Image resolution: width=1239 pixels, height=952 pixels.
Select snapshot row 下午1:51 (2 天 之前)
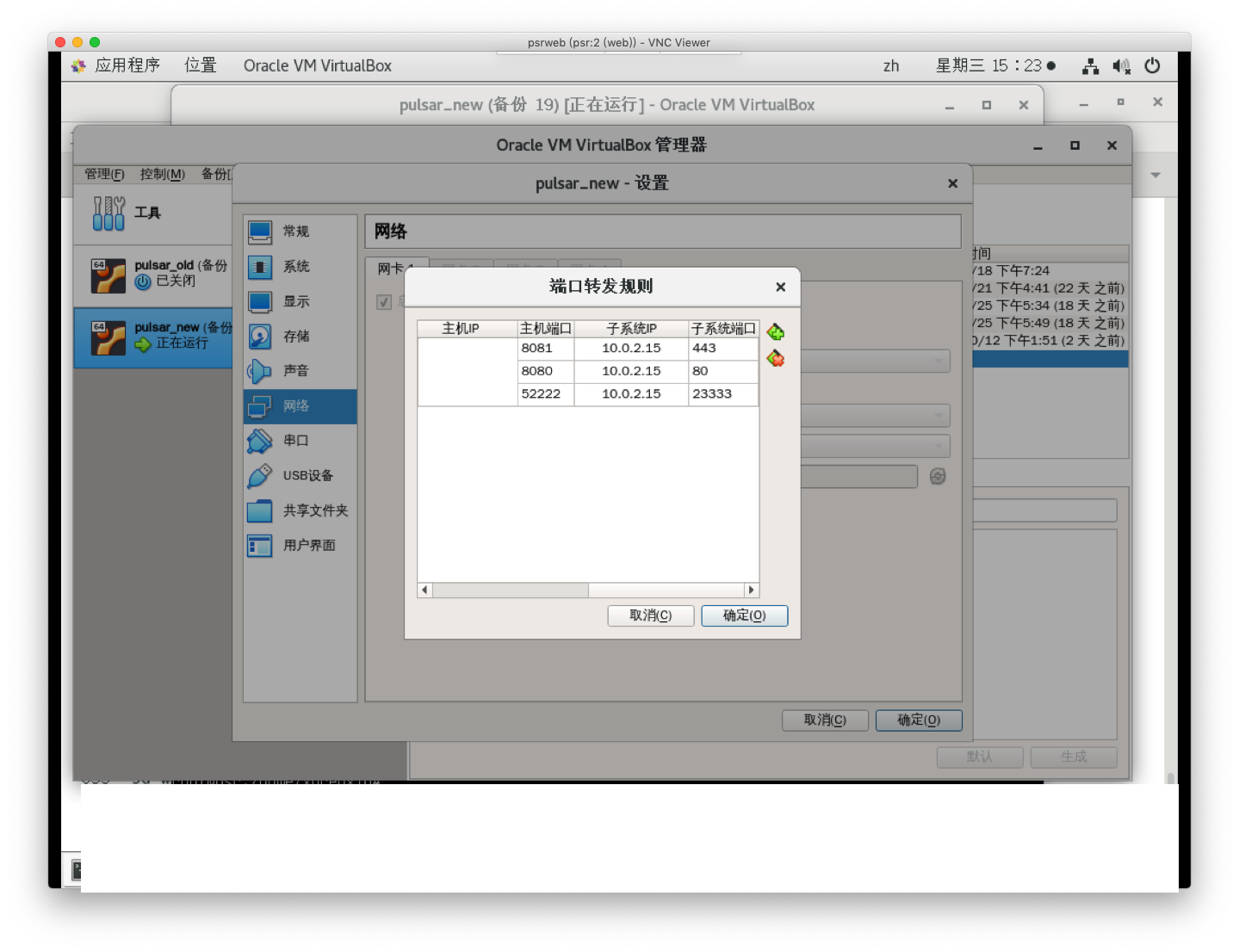tap(1050, 341)
